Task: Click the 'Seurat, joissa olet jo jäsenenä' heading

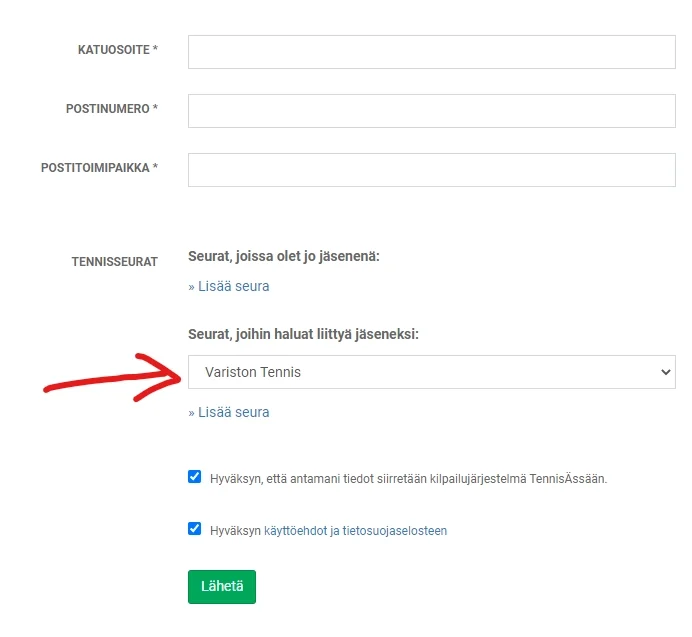Action: pyautogui.click(x=284, y=257)
